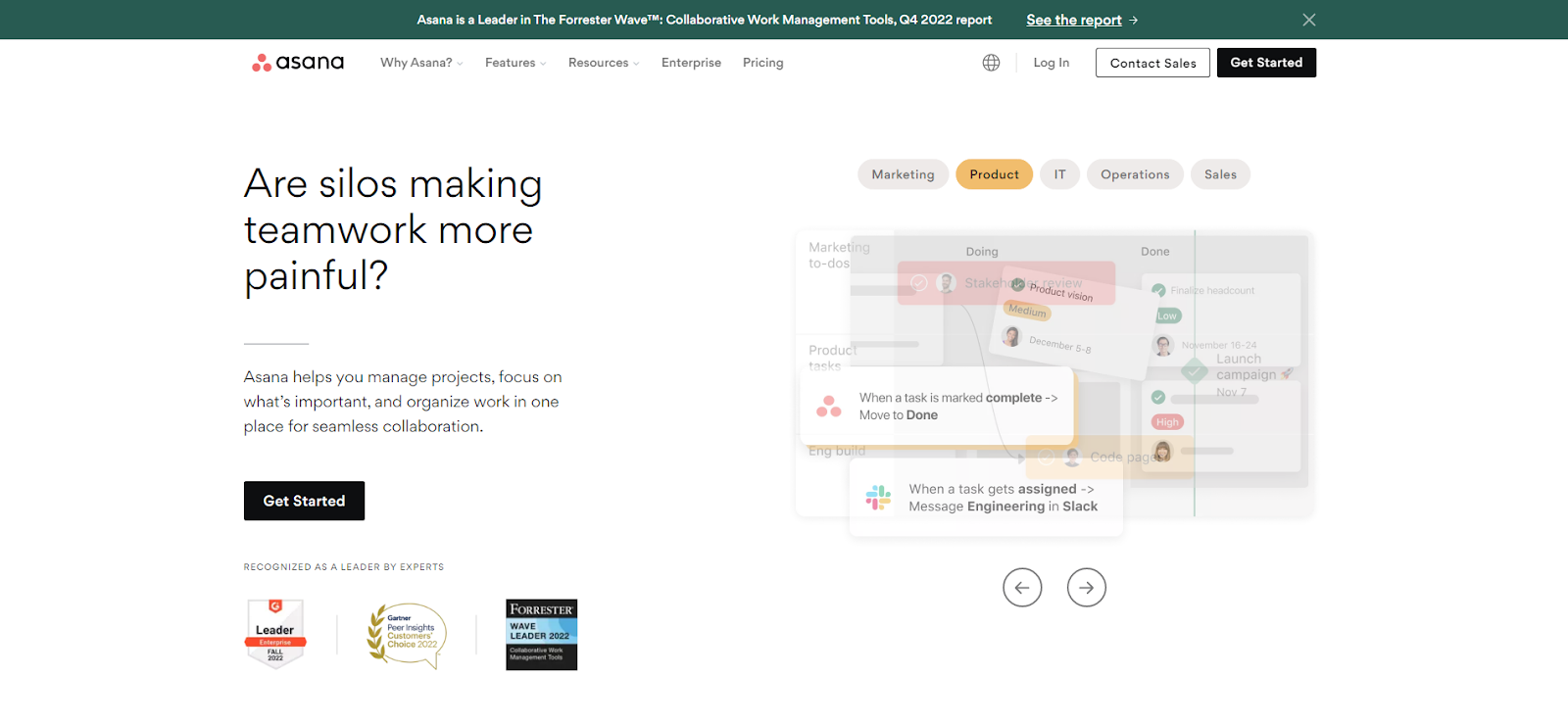
Task: Click the 'Recognized as a leader by experts' text
Action: [344, 567]
